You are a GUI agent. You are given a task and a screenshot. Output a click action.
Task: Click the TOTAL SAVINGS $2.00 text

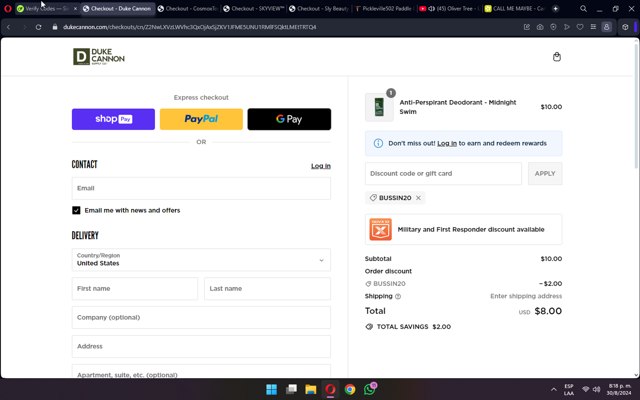click(x=413, y=327)
